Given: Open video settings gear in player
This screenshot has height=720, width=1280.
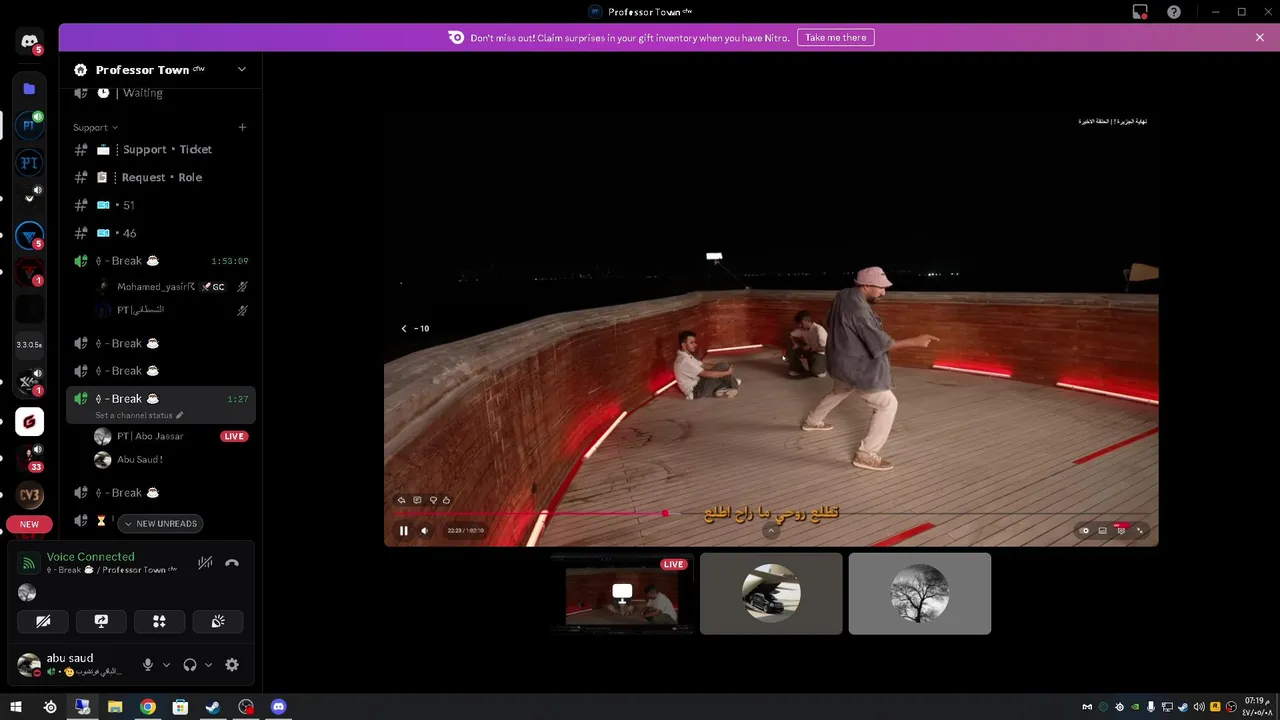Looking at the screenshot, I should pyautogui.click(x=1121, y=531).
